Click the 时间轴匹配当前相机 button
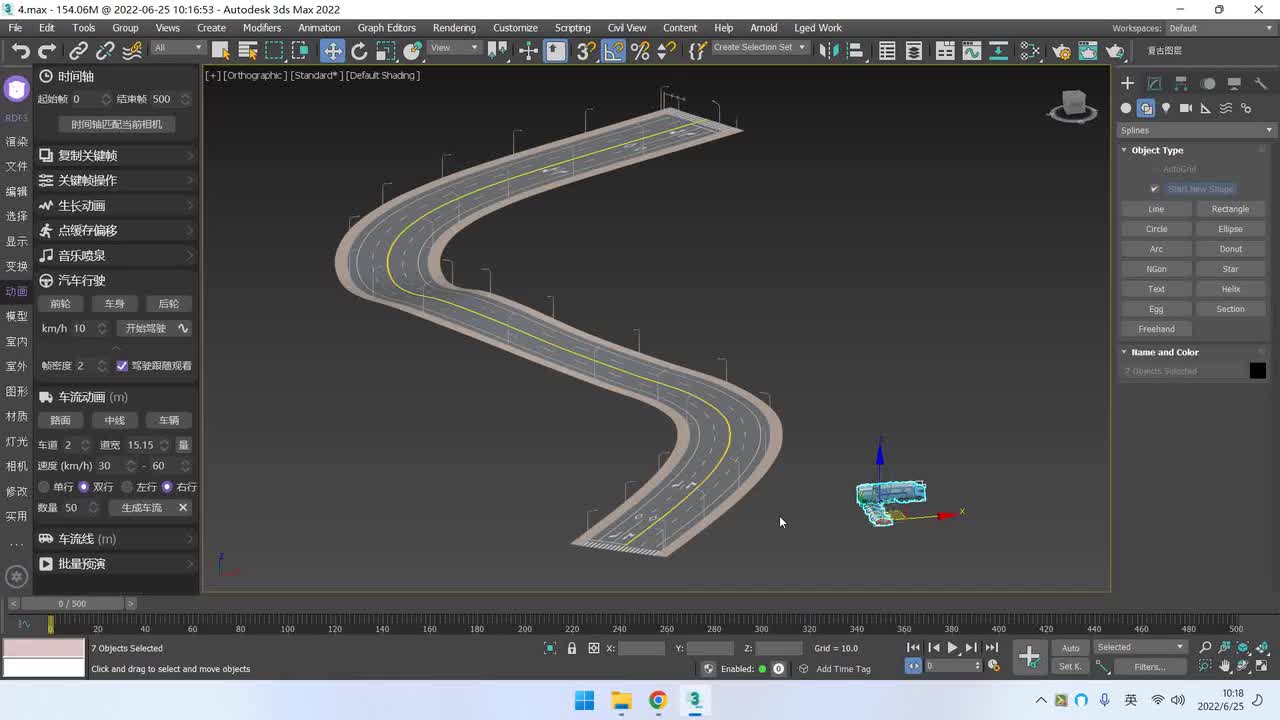Viewport: 1280px width, 720px height. [116, 124]
